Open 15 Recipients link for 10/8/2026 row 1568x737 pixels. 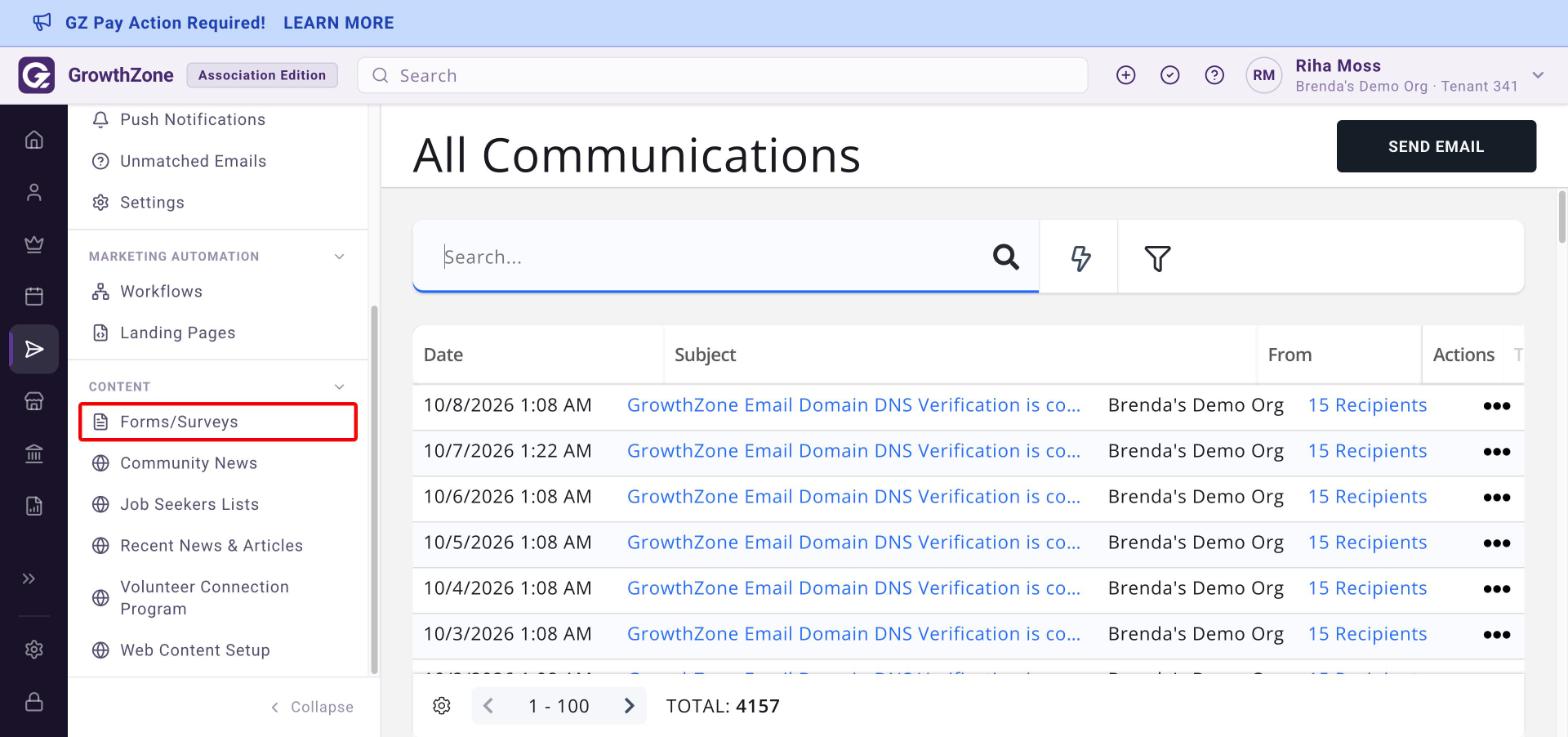click(x=1367, y=405)
